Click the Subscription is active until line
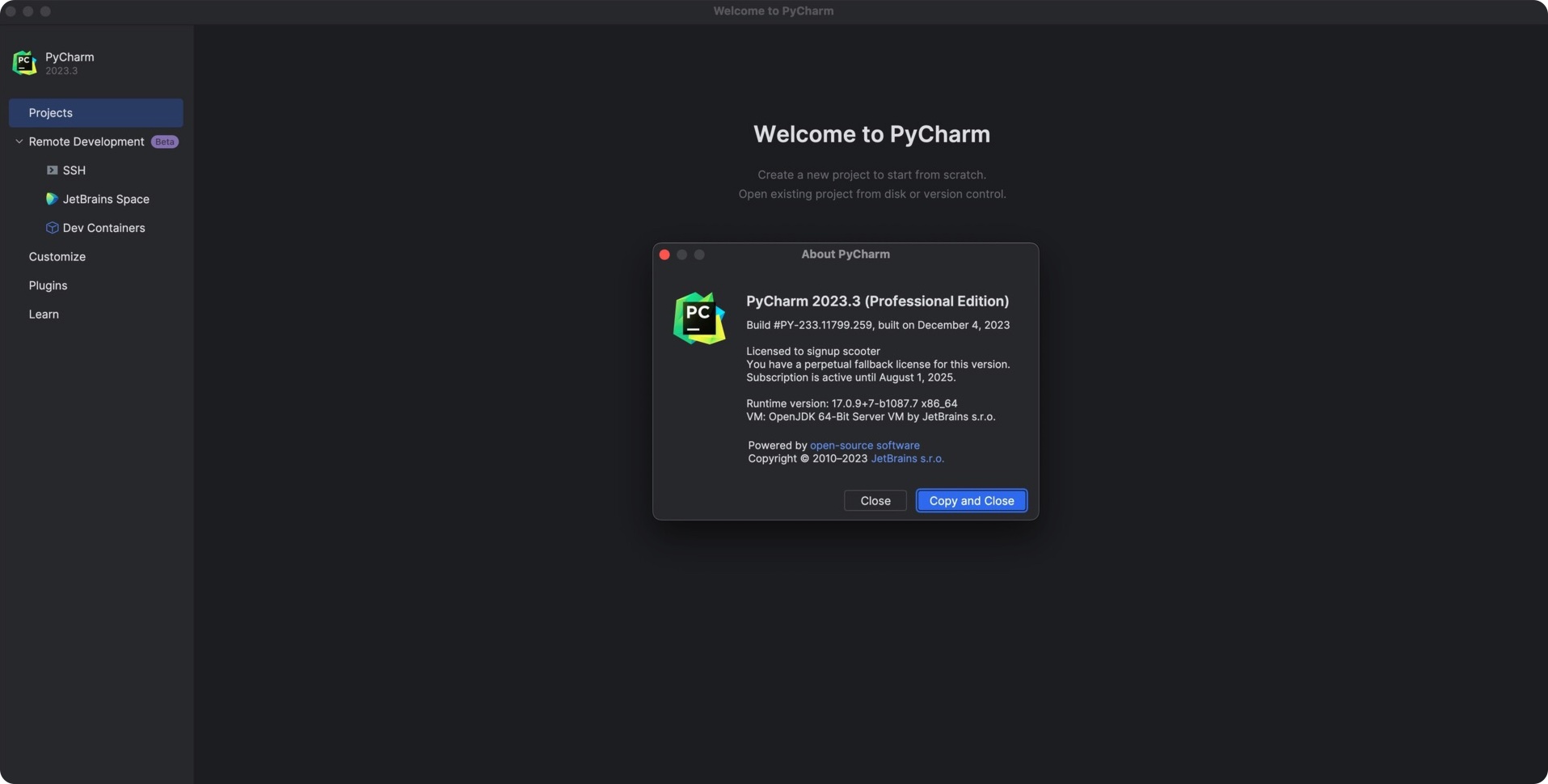The height and width of the screenshot is (784, 1548). coord(851,377)
